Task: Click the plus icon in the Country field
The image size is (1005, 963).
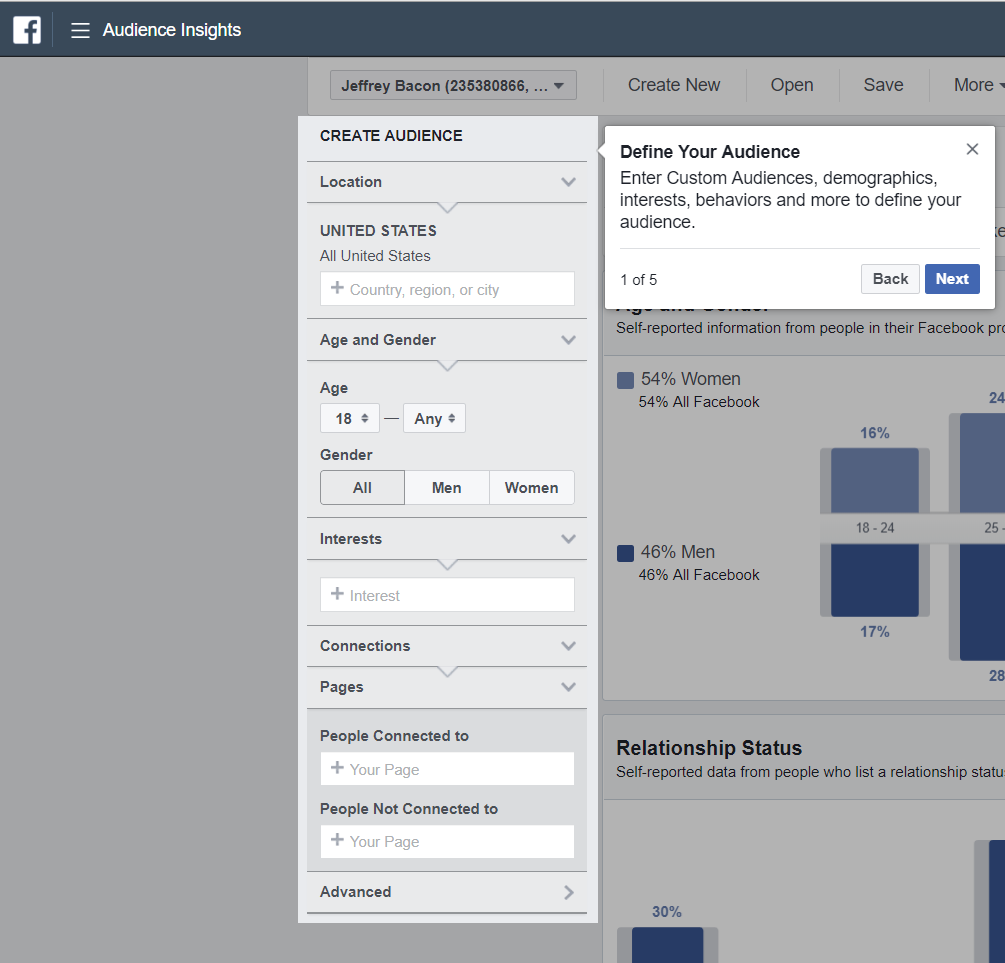Action: tap(337, 288)
